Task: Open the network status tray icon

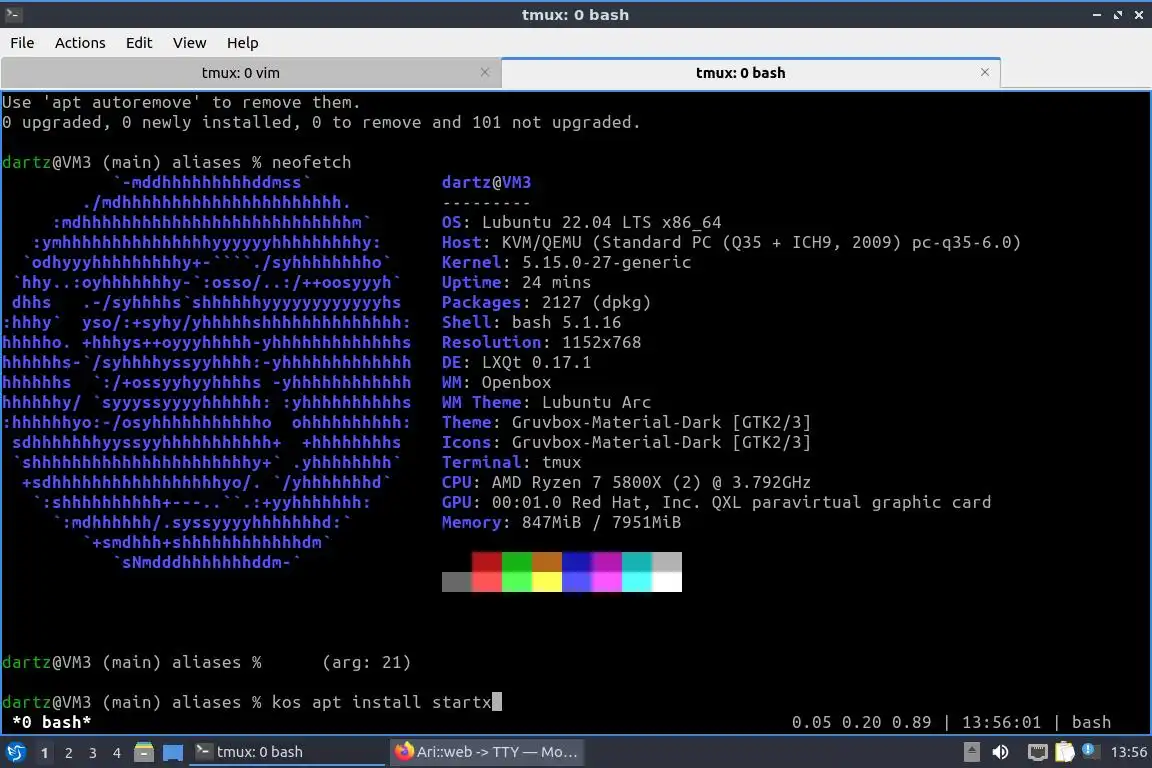Action: tap(1037, 752)
